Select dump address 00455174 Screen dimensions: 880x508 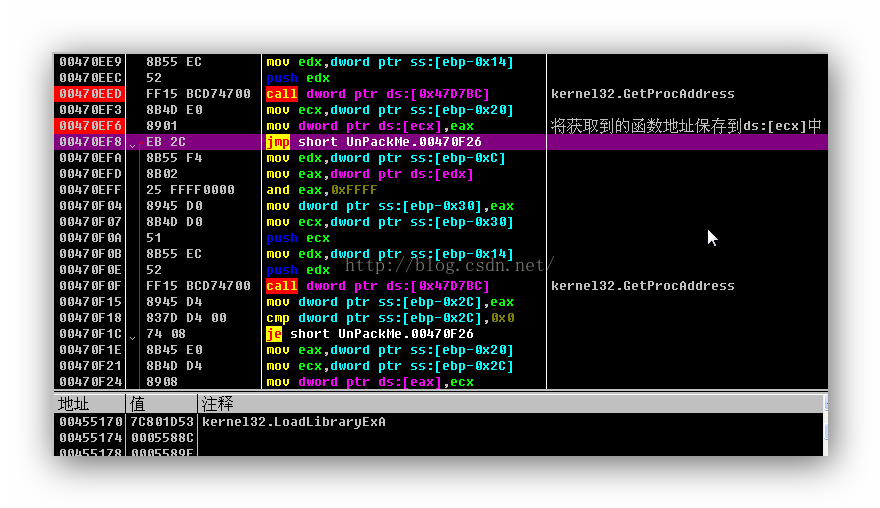tap(90, 438)
